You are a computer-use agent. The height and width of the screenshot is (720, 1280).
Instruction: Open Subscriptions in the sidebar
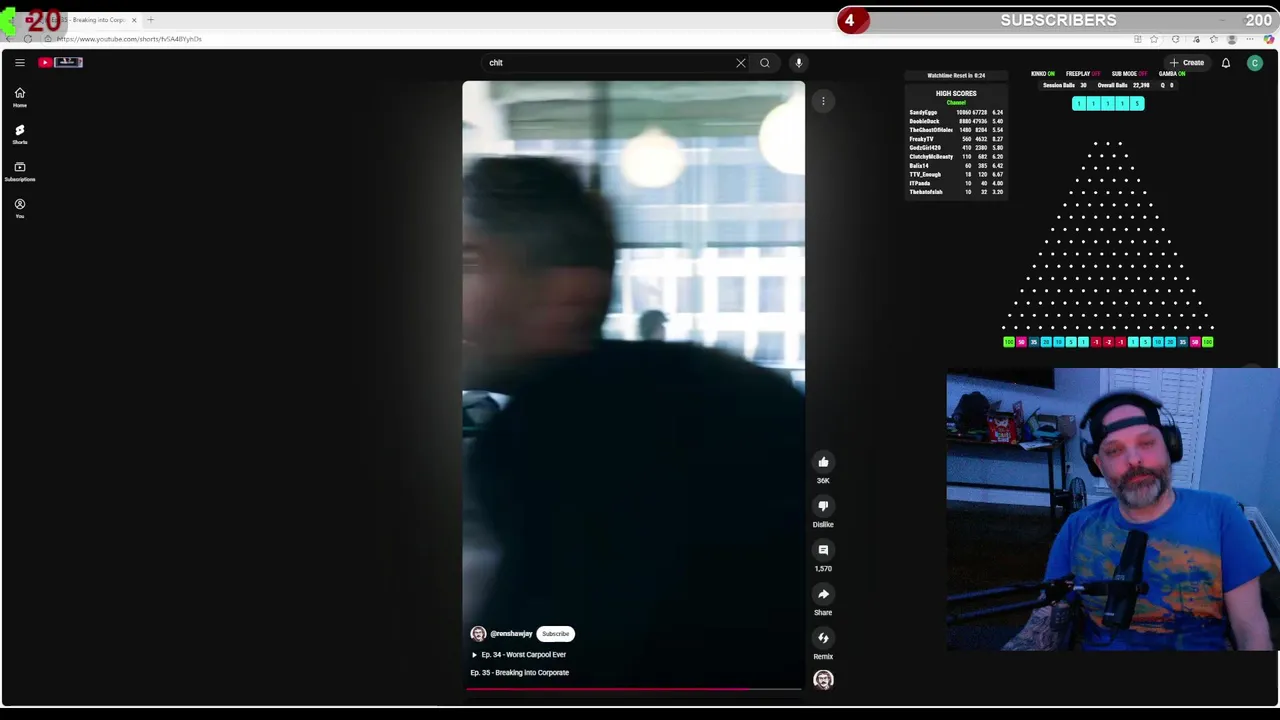coord(19,171)
